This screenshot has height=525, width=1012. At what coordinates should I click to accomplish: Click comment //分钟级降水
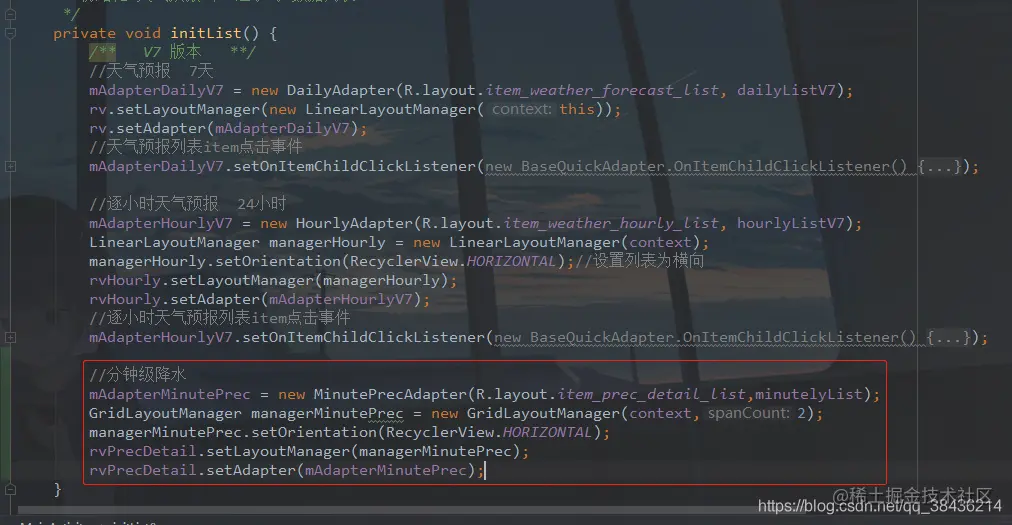[137, 375]
